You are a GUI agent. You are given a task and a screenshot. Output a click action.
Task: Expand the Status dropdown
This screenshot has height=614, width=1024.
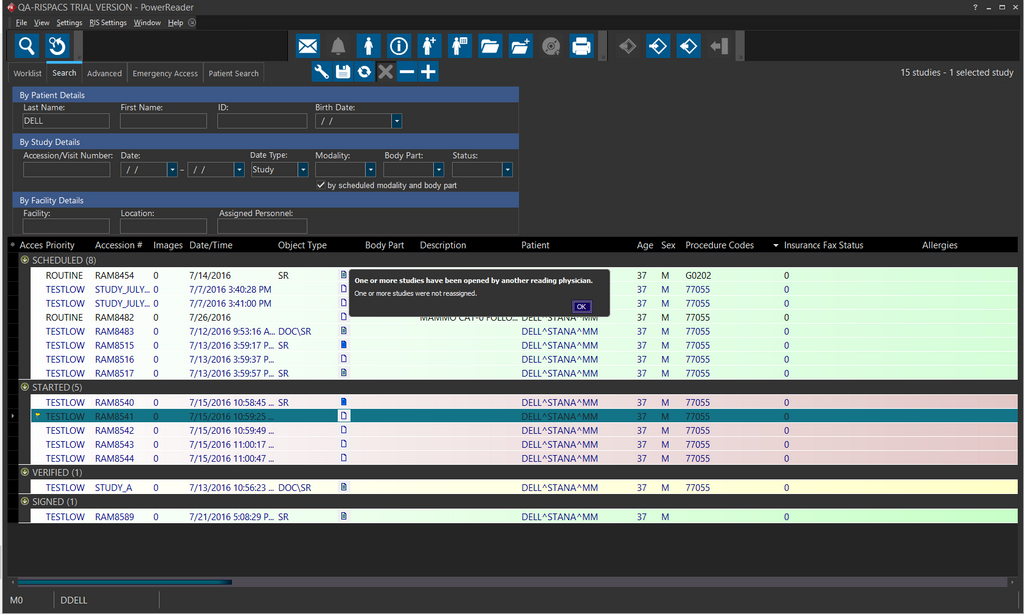pos(508,170)
